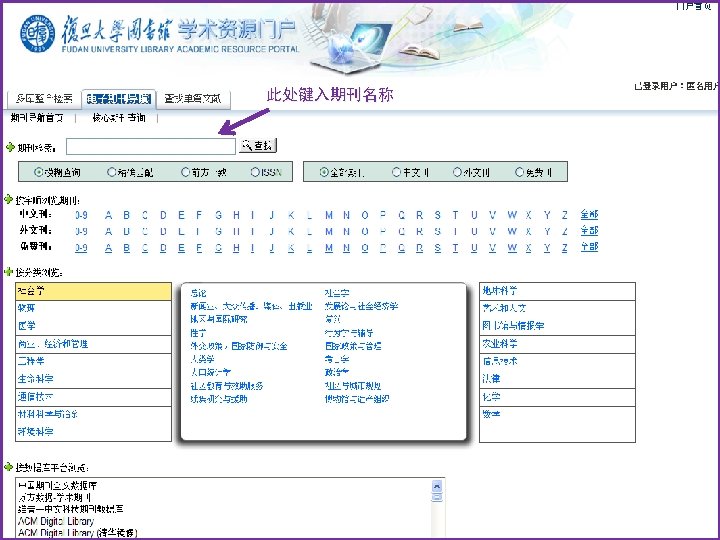Click letter S in the 外文刊 row

pyautogui.click(x=438, y=231)
